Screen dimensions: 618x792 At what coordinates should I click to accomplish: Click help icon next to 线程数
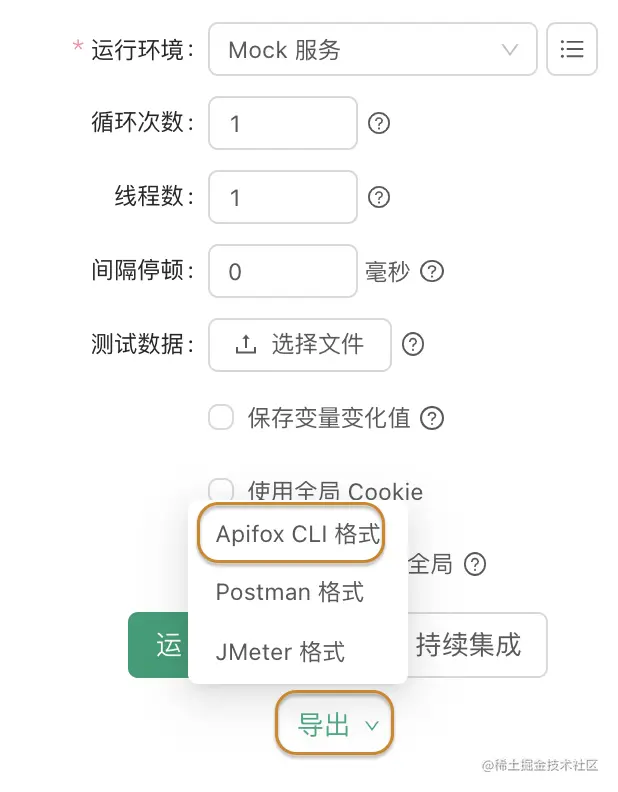point(379,197)
